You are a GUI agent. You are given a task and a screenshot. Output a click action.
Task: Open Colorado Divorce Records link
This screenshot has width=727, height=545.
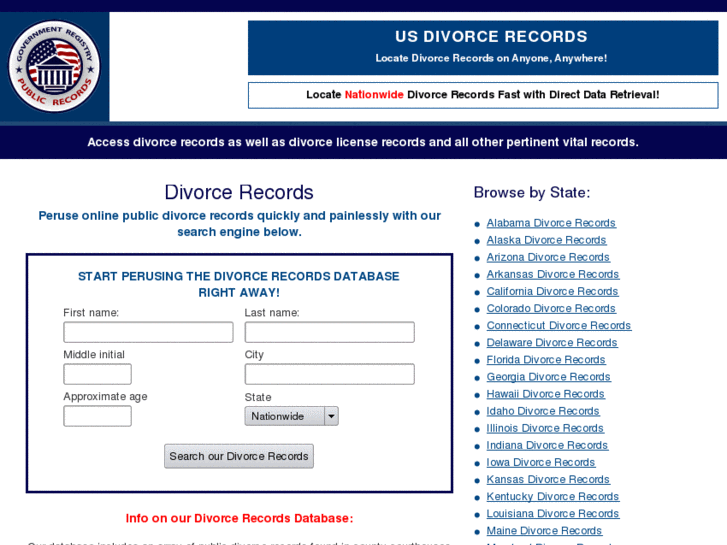tap(551, 308)
